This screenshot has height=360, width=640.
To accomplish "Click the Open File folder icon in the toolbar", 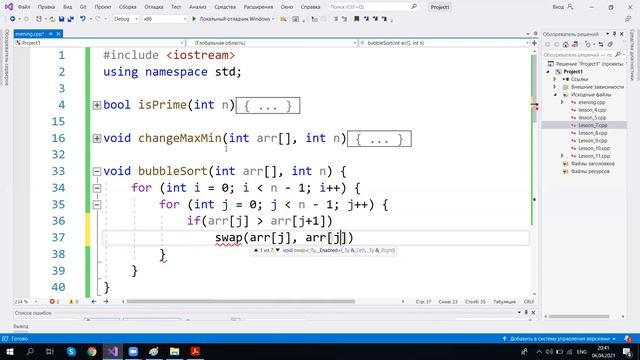I will pyautogui.click(x=52, y=19).
